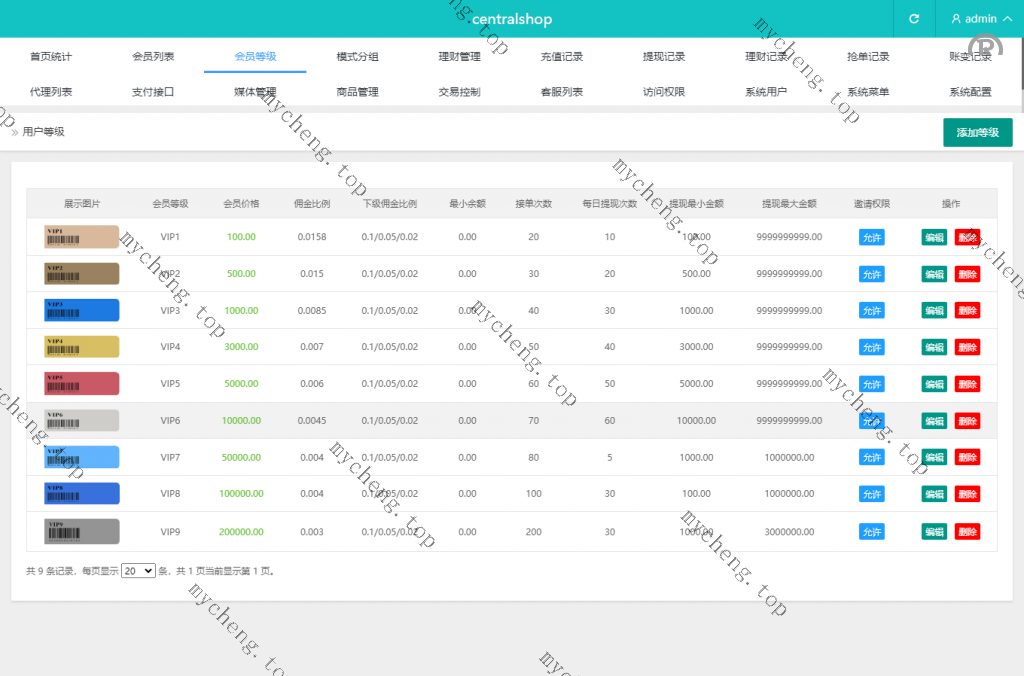Click the refresh icon in header

(x=913, y=19)
